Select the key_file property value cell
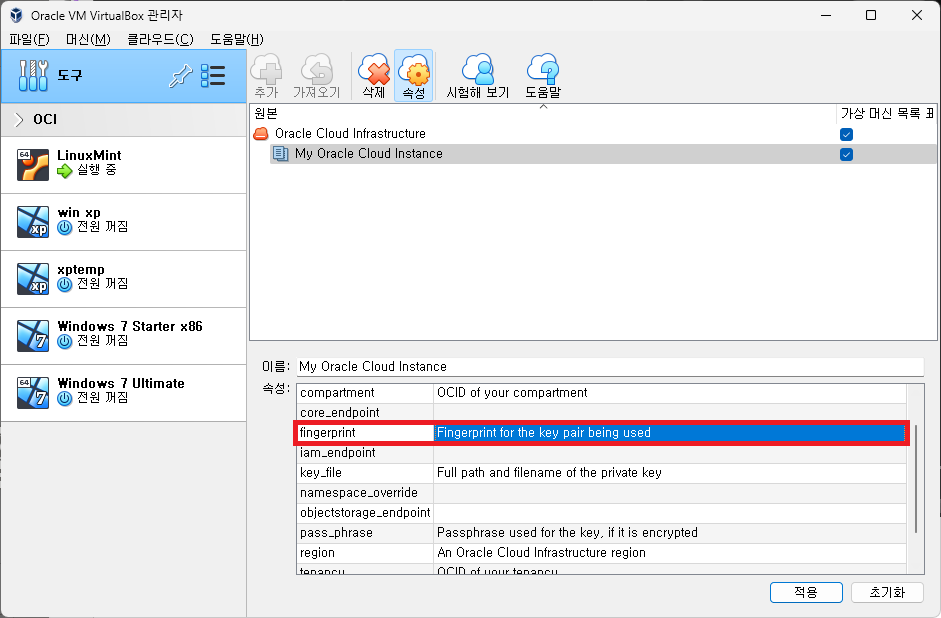This screenshot has width=941, height=618. click(670, 473)
